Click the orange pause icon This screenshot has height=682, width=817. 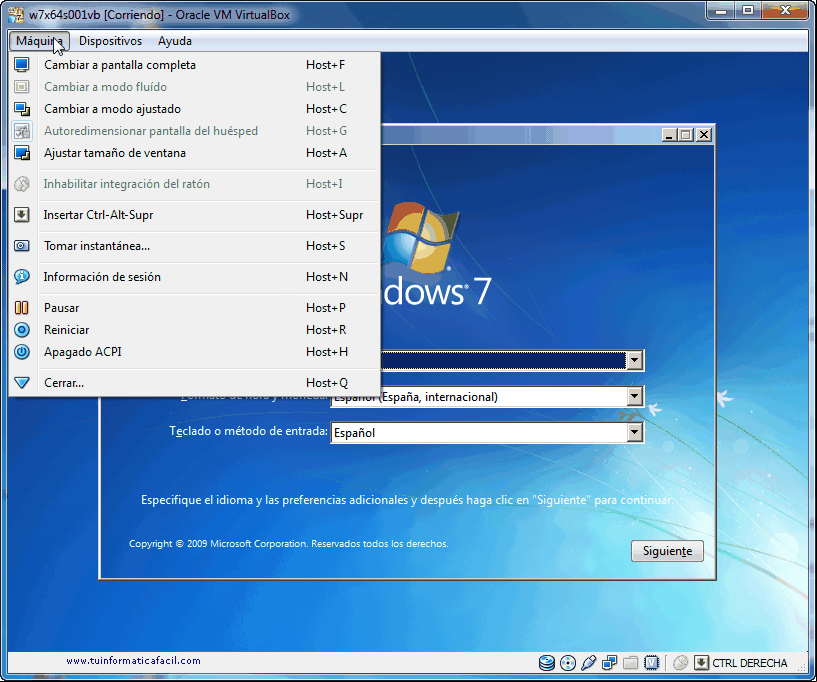tap(21, 308)
